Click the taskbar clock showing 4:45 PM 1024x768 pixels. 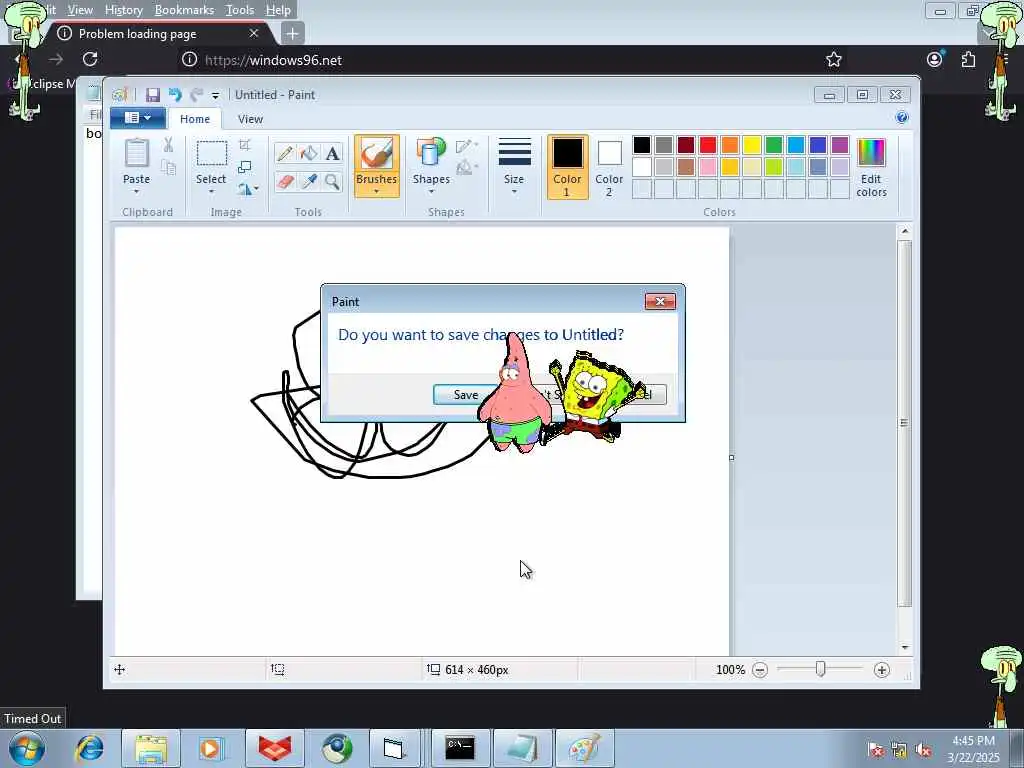click(973, 749)
